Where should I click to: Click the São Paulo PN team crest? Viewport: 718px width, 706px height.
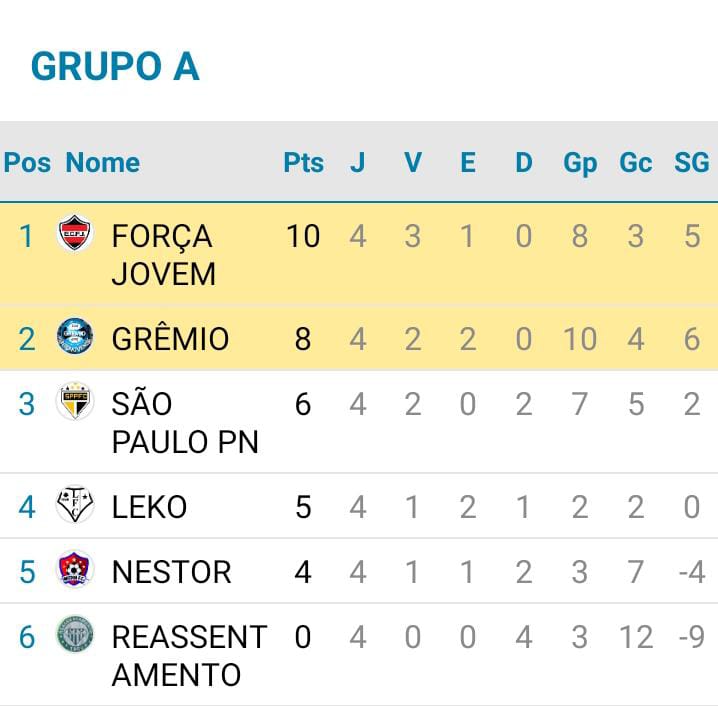(x=75, y=401)
